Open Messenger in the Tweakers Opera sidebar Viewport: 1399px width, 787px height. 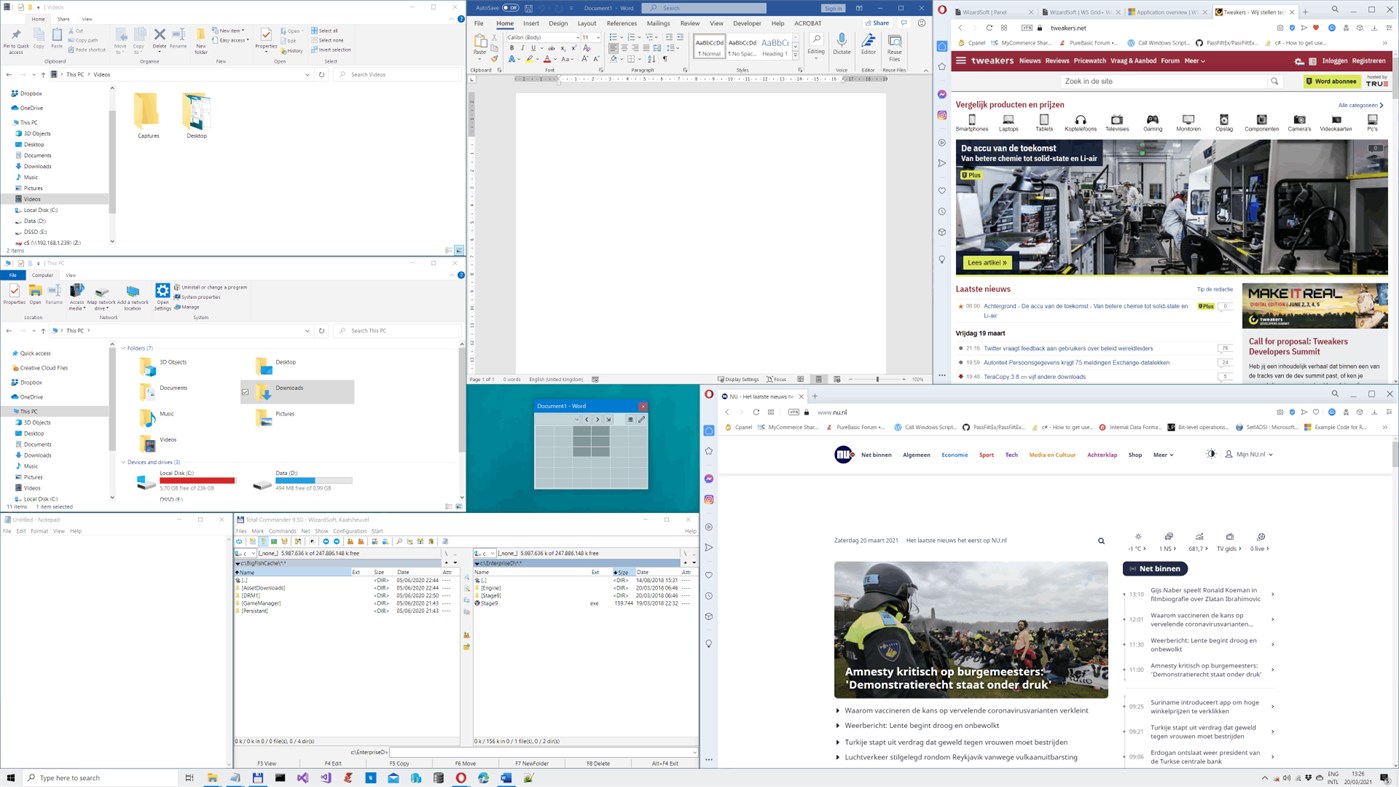pyautogui.click(x=942, y=94)
